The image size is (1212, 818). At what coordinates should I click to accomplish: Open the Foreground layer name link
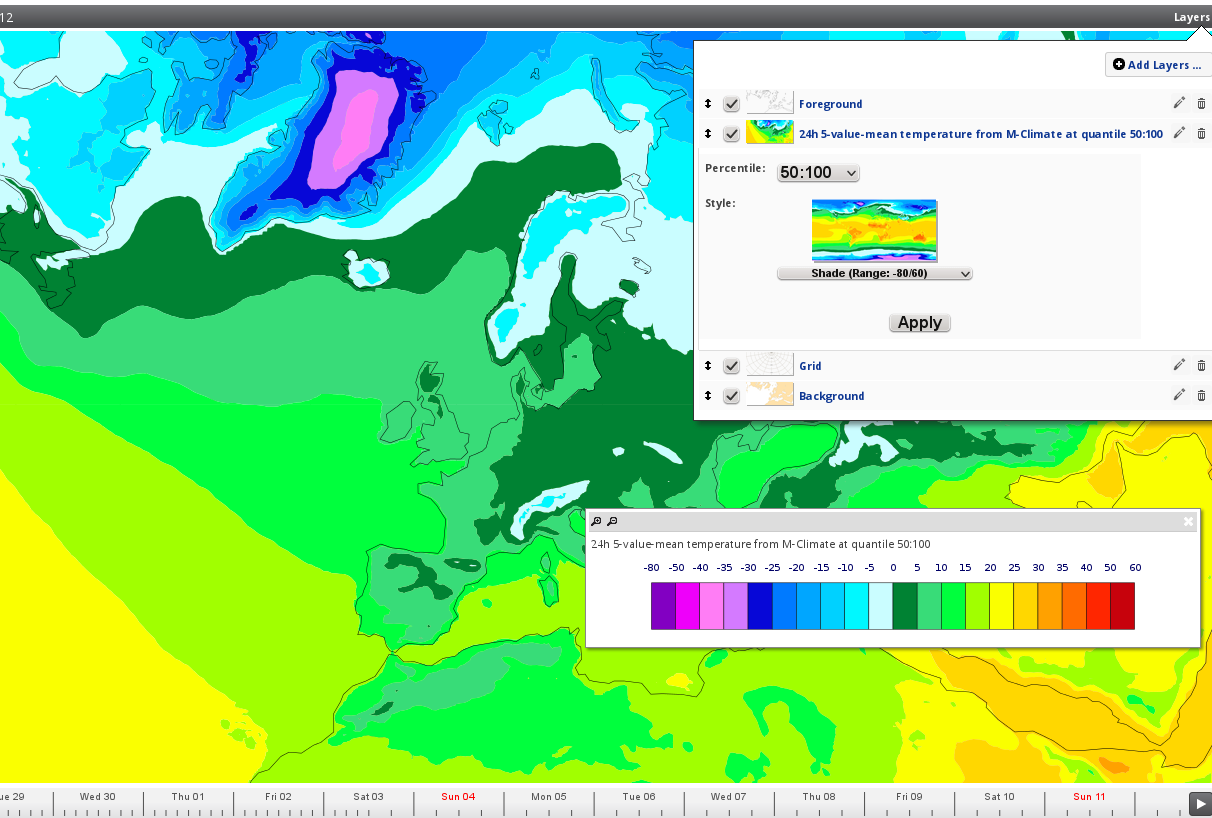830,104
